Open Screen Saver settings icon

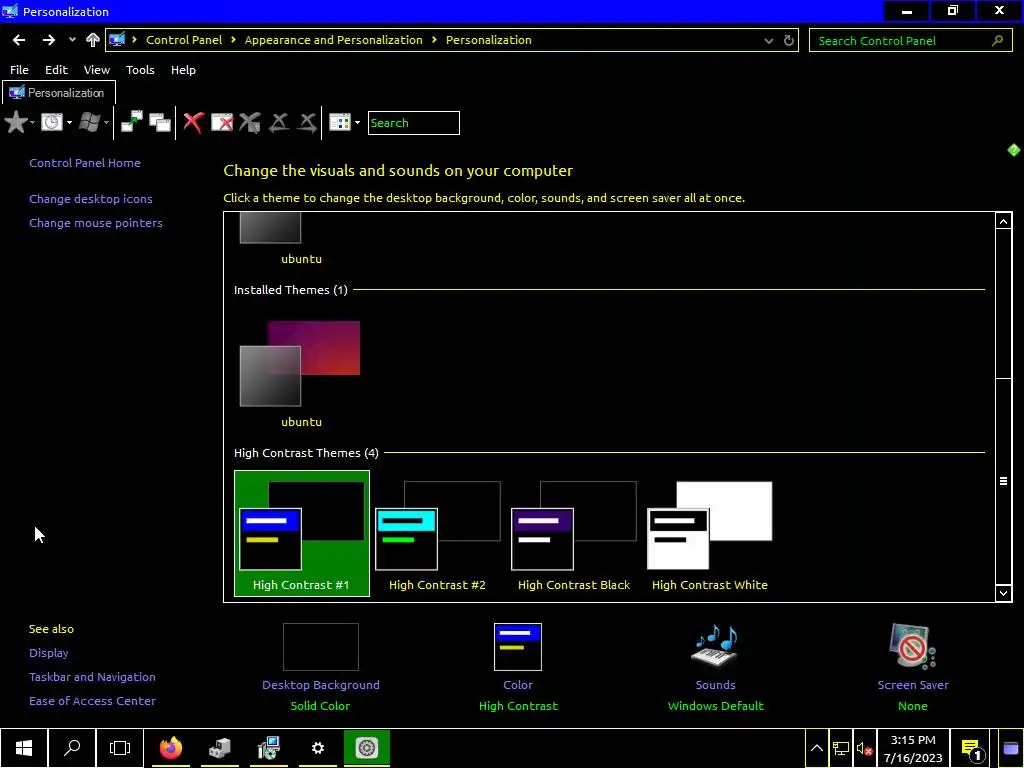[913, 647]
